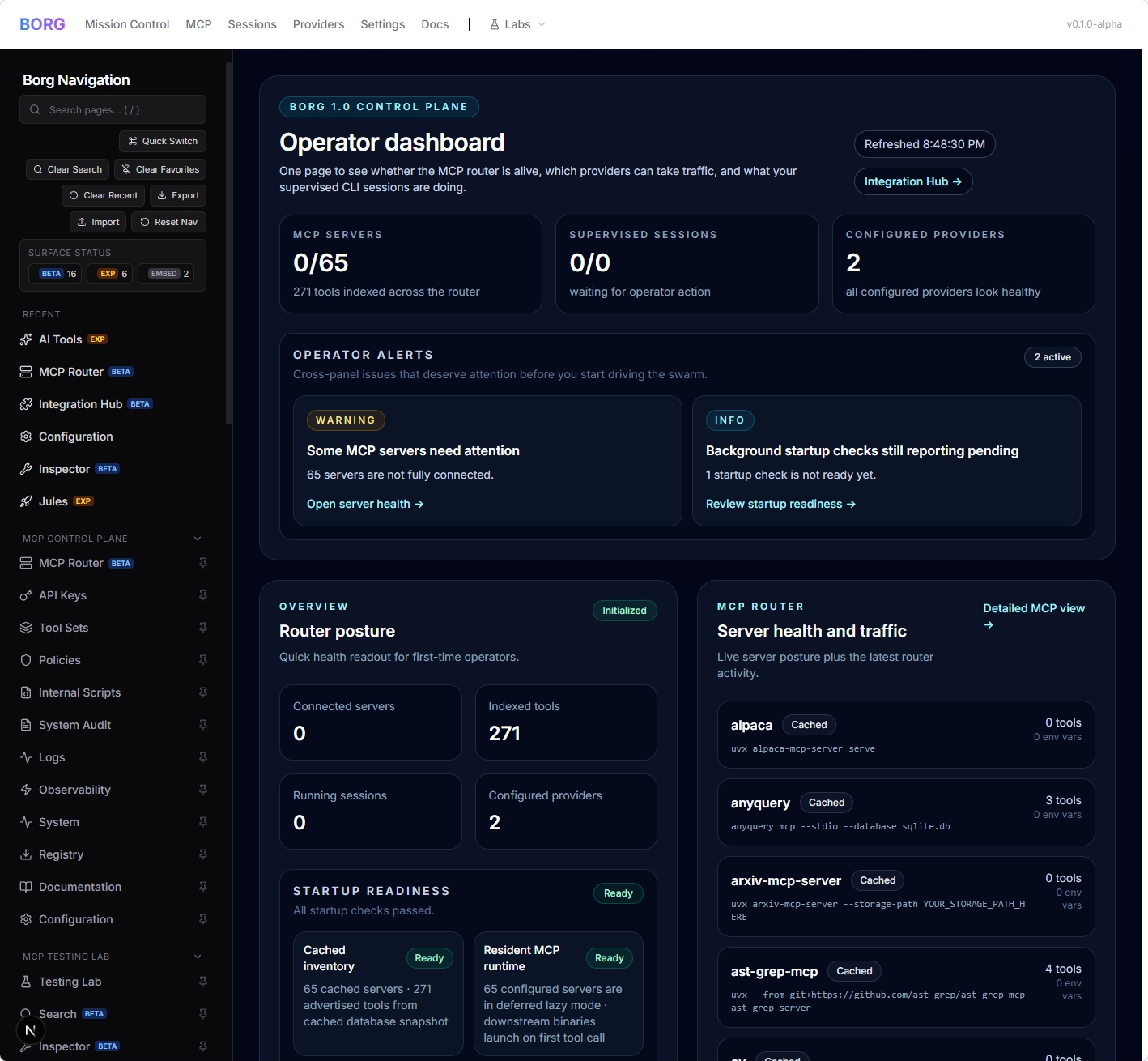Click the Refreshed 8:48:30 PM badge
This screenshot has width=1148, height=1061.
[x=925, y=144]
